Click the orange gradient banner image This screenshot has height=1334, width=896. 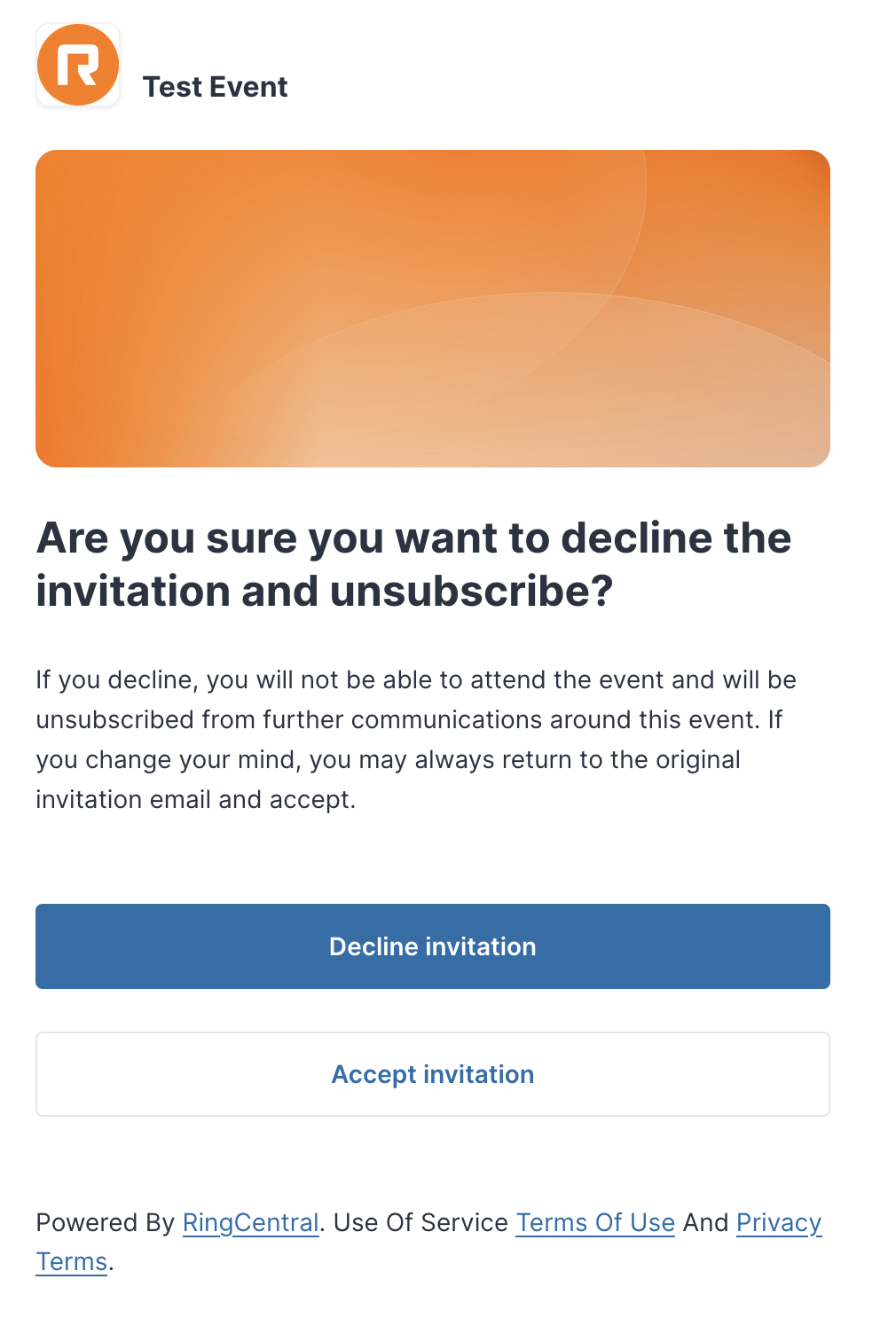point(433,309)
